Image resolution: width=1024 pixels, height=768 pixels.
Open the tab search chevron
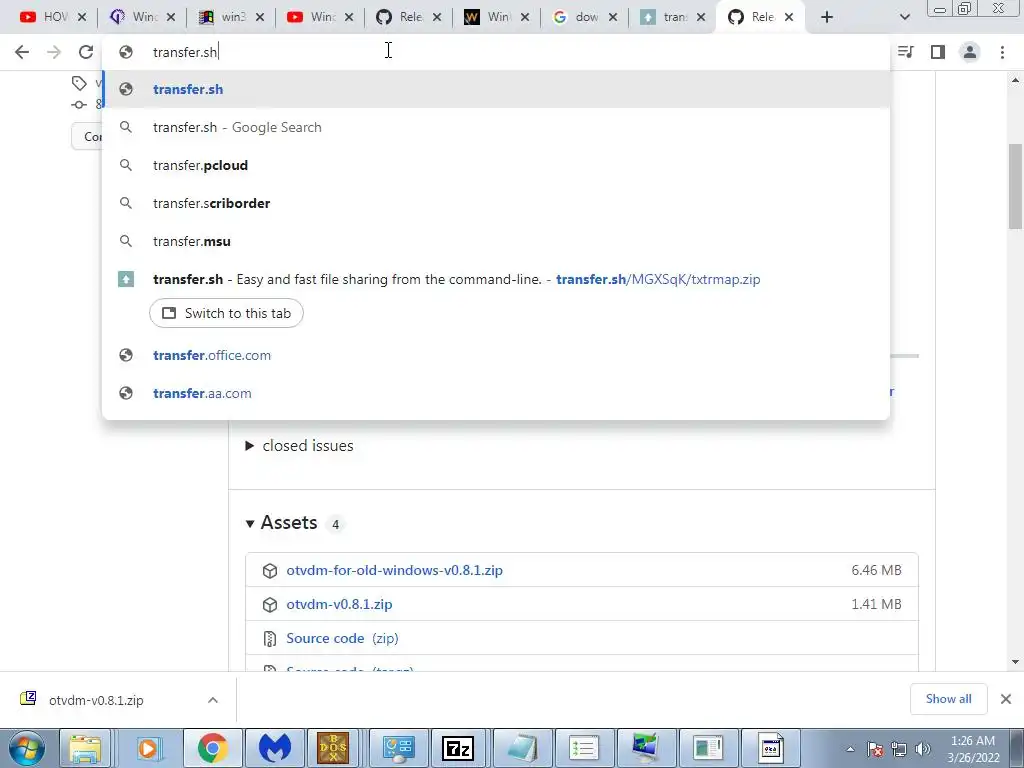(x=904, y=17)
